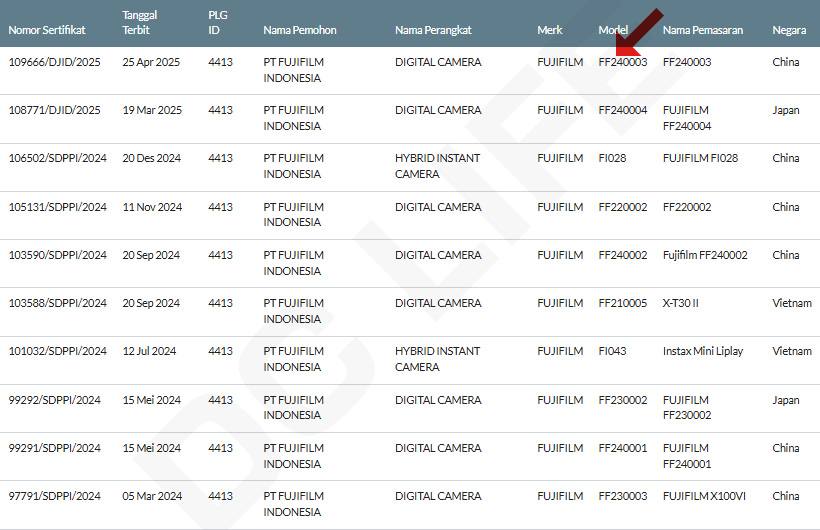Click model cell FI043
820x530 pixels.
(x=612, y=351)
